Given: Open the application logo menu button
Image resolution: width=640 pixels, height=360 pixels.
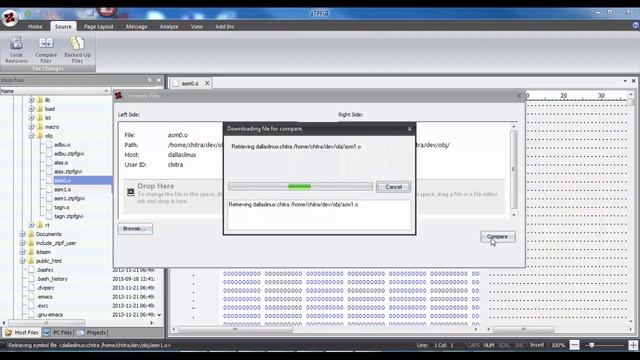Looking at the screenshot, I should 9,18.
